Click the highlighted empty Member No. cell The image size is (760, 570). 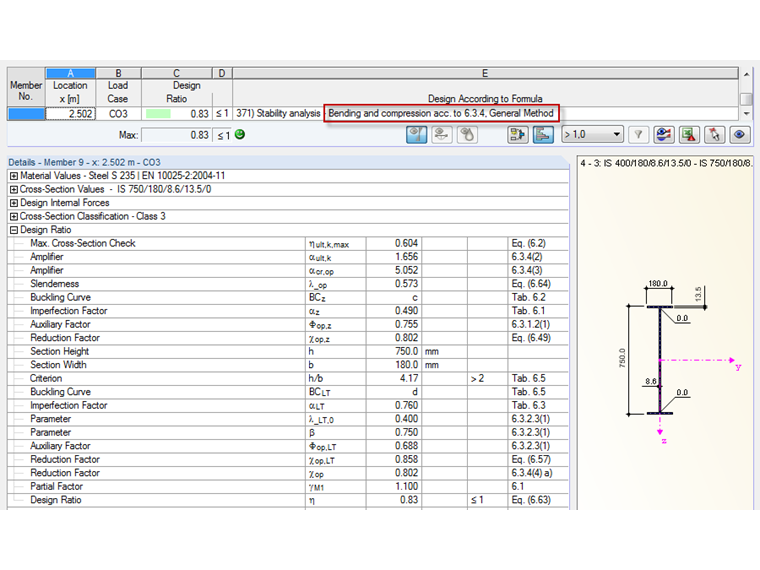point(26,114)
